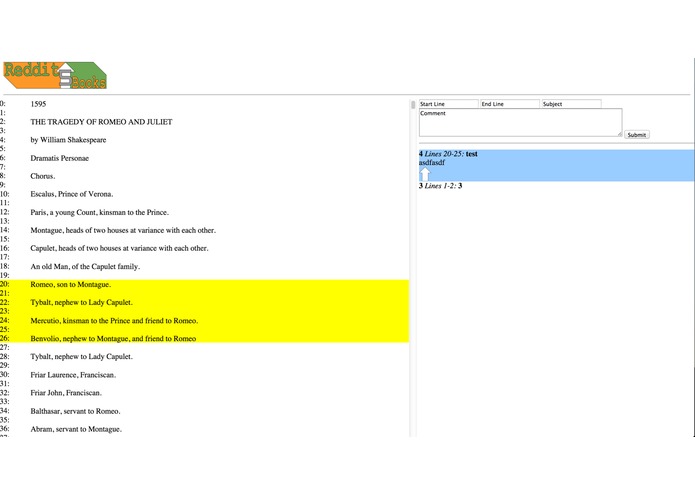Screen dimensions: 695x494
Task: Submit the comment form
Action: pyautogui.click(x=636, y=135)
